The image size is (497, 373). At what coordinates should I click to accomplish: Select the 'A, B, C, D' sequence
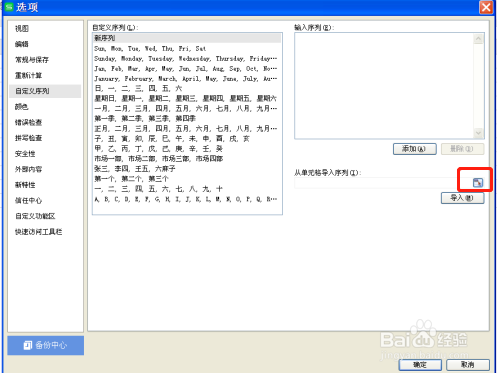click(x=187, y=199)
